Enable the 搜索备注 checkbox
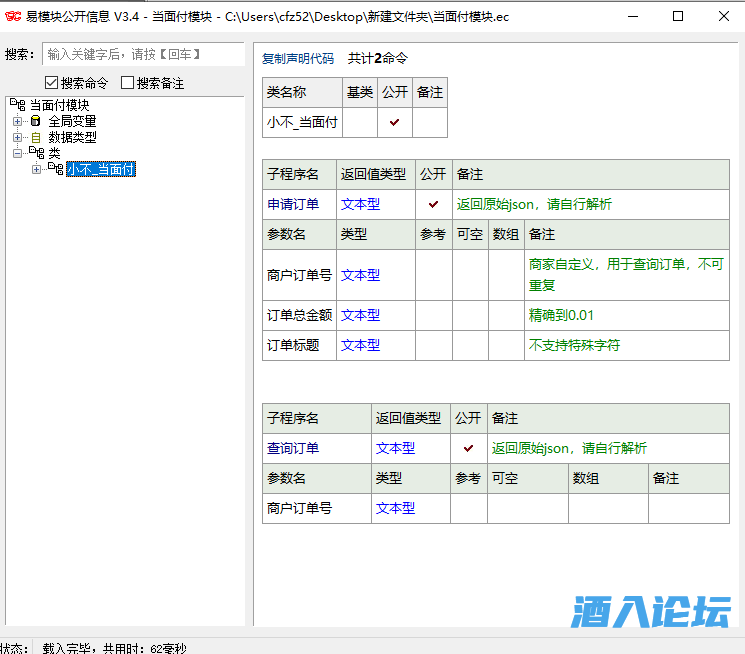This screenshot has height=654, width=745. pyautogui.click(x=127, y=83)
